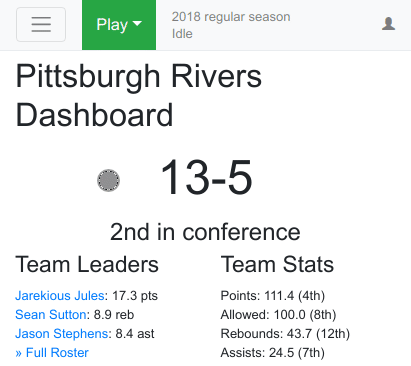Click the Rebounds 43.7 stat line

(x=285, y=334)
